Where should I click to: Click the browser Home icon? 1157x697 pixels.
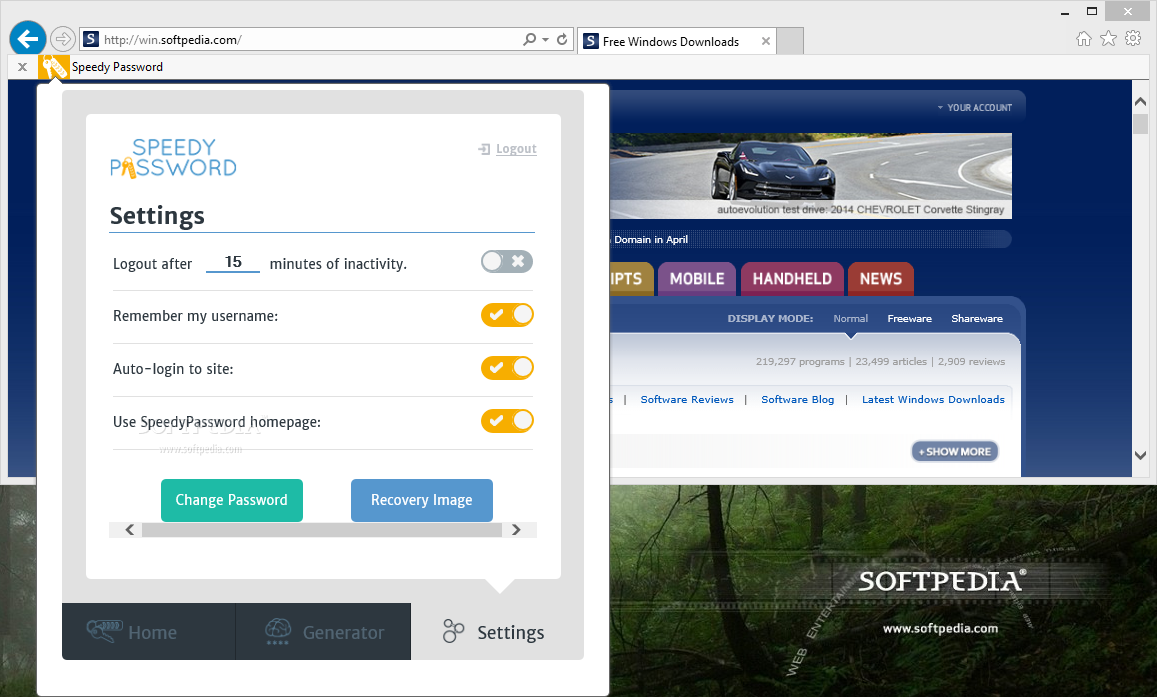point(1083,38)
